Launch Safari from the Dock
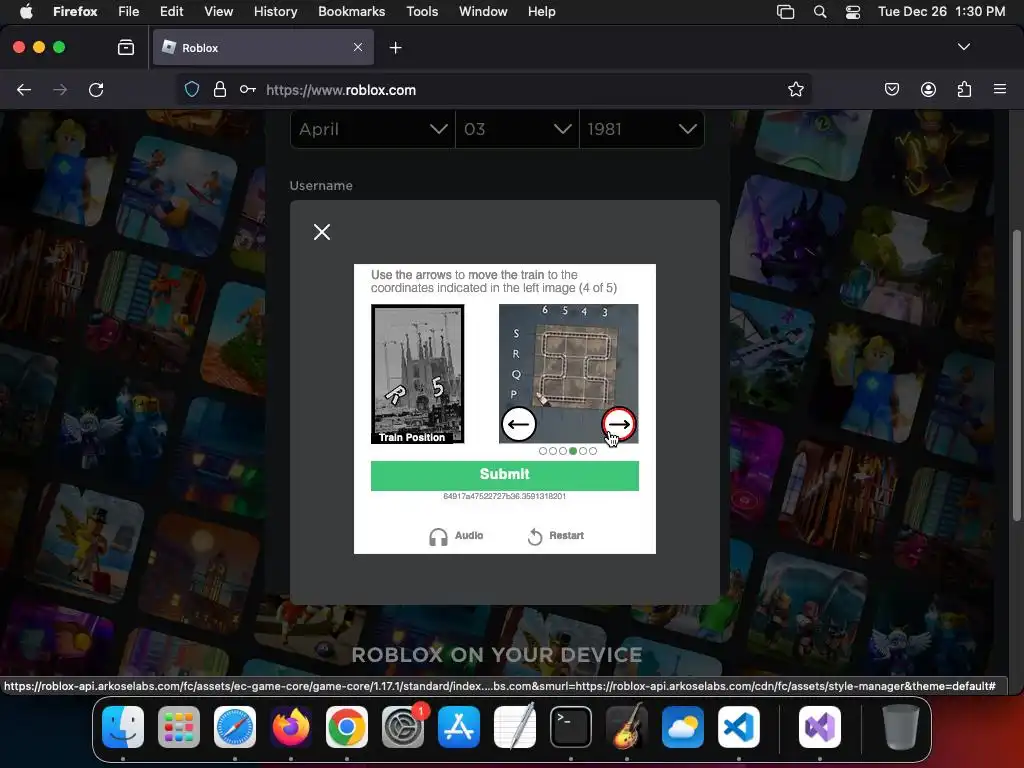The width and height of the screenshot is (1024, 768). point(235,727)
